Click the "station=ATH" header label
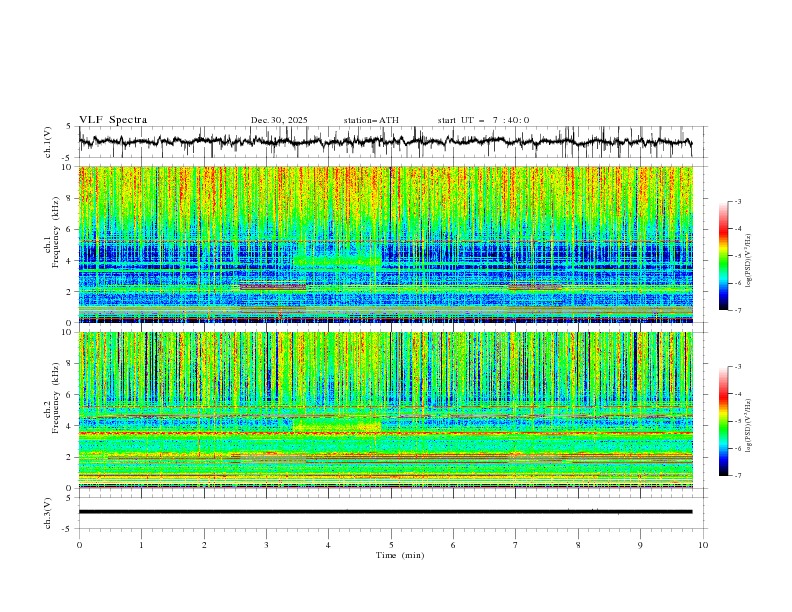The height and width of the screenshot is (612, 792). coord(371,120)
